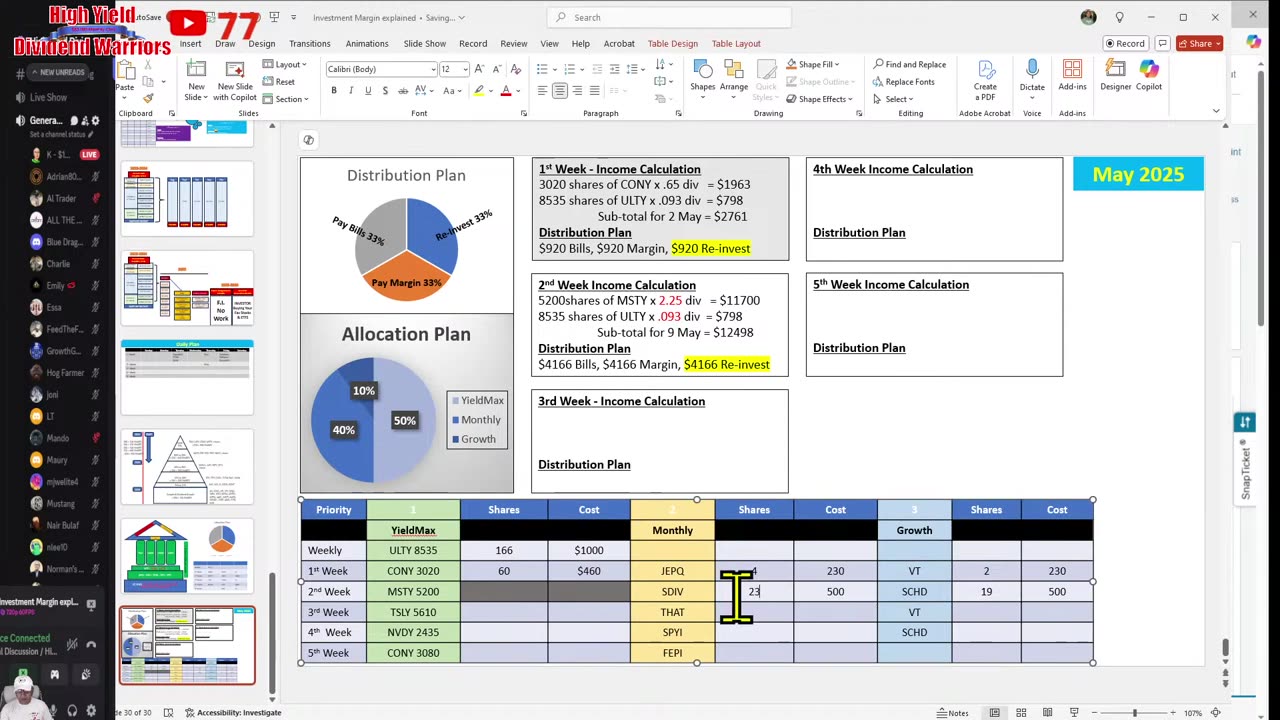Open the Slide Show tab
The image size is (1280, 720).
pyautogui.click(x=425, y=44)
